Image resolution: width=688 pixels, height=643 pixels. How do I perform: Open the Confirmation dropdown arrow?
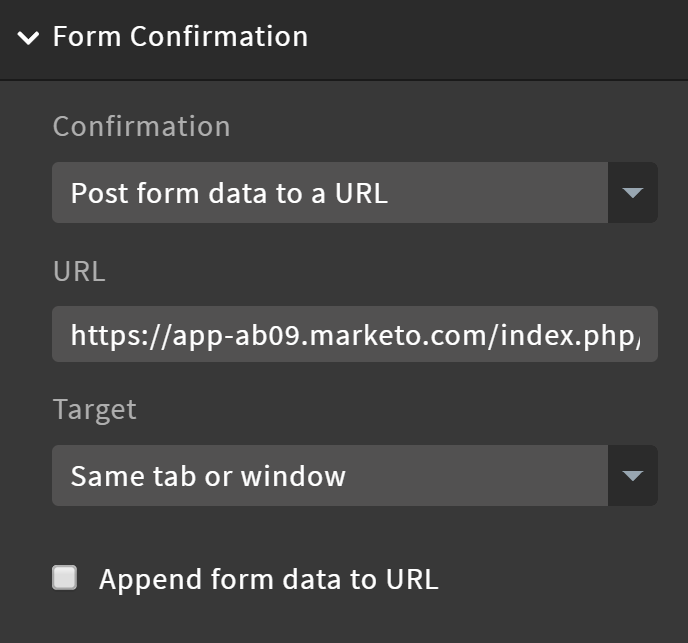632,193
